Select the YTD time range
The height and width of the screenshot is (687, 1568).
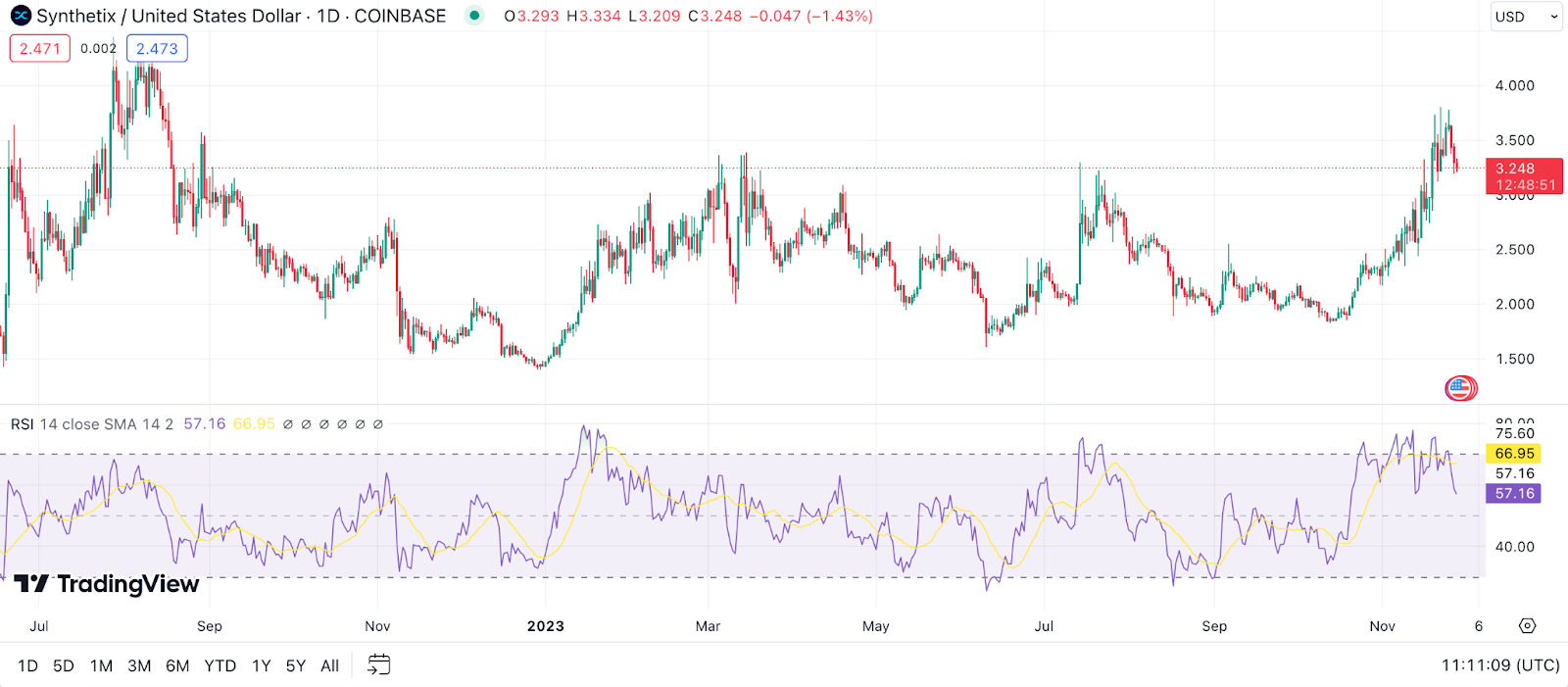[220, 665]
